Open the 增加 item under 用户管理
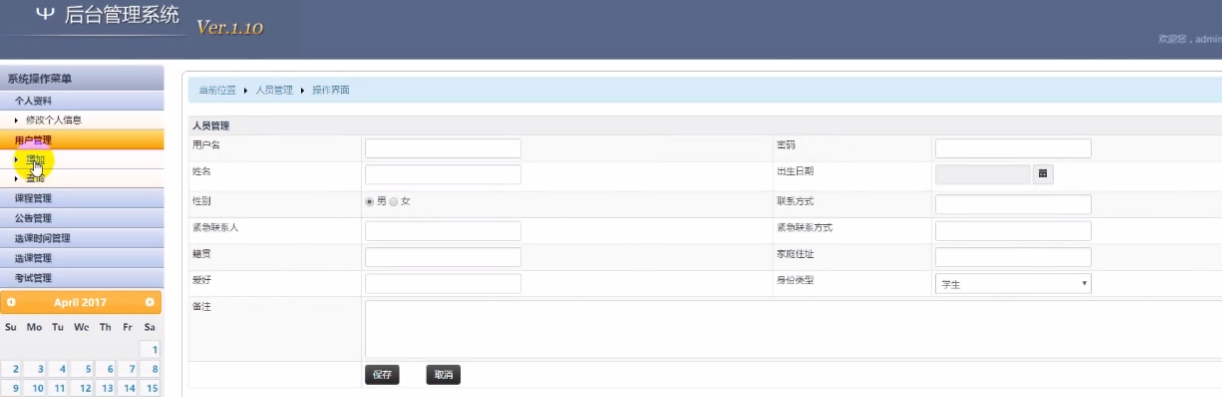Image resolution: width=1222 pixels, height=397 pixels. 35,159
